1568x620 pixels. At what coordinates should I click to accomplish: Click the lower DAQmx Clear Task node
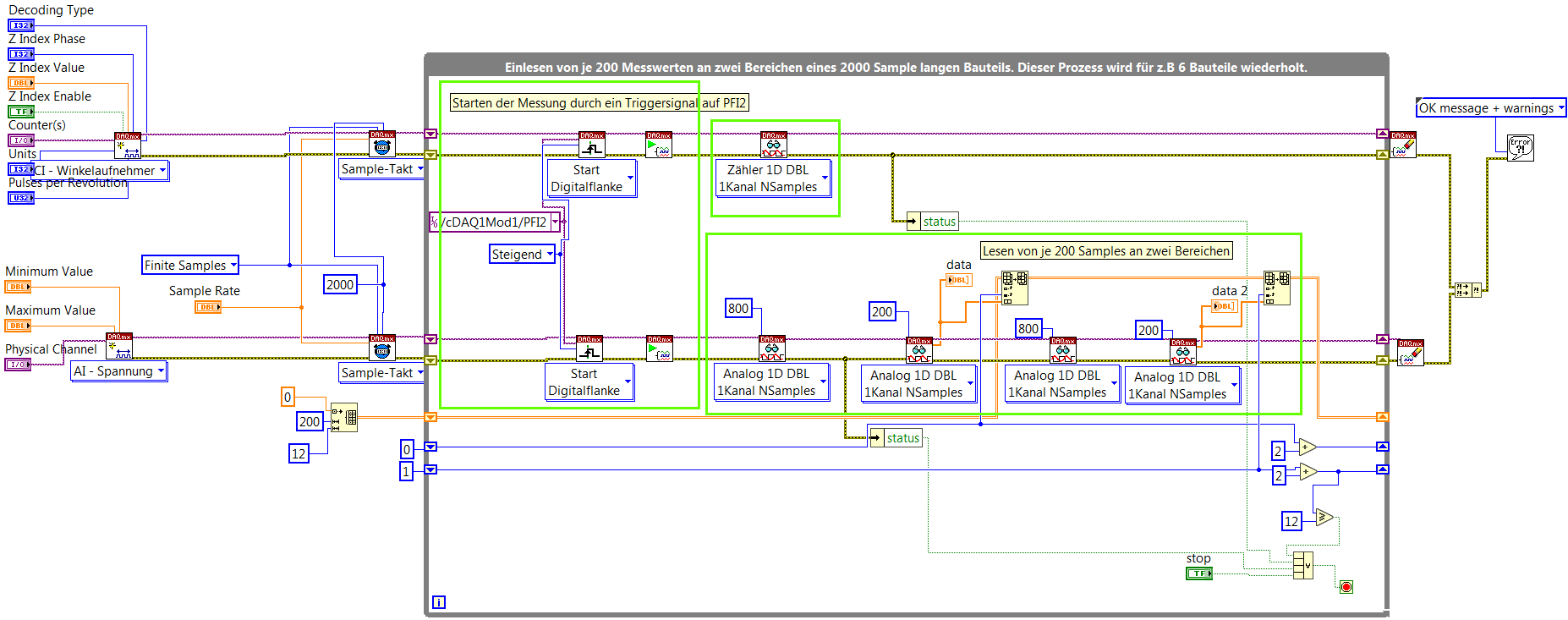pos(1411,352)
